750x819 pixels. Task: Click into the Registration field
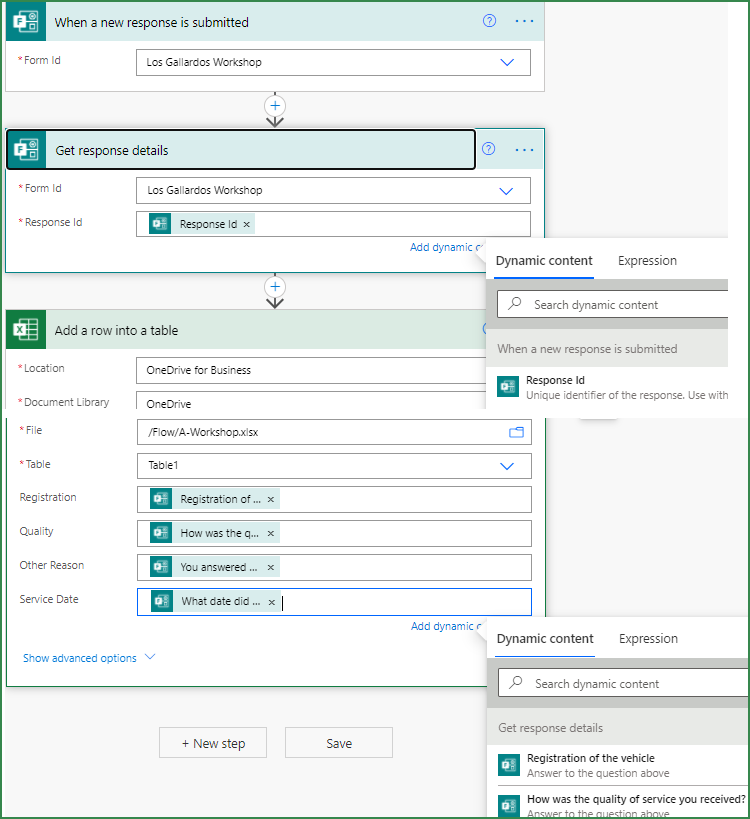tap(334, 499)
